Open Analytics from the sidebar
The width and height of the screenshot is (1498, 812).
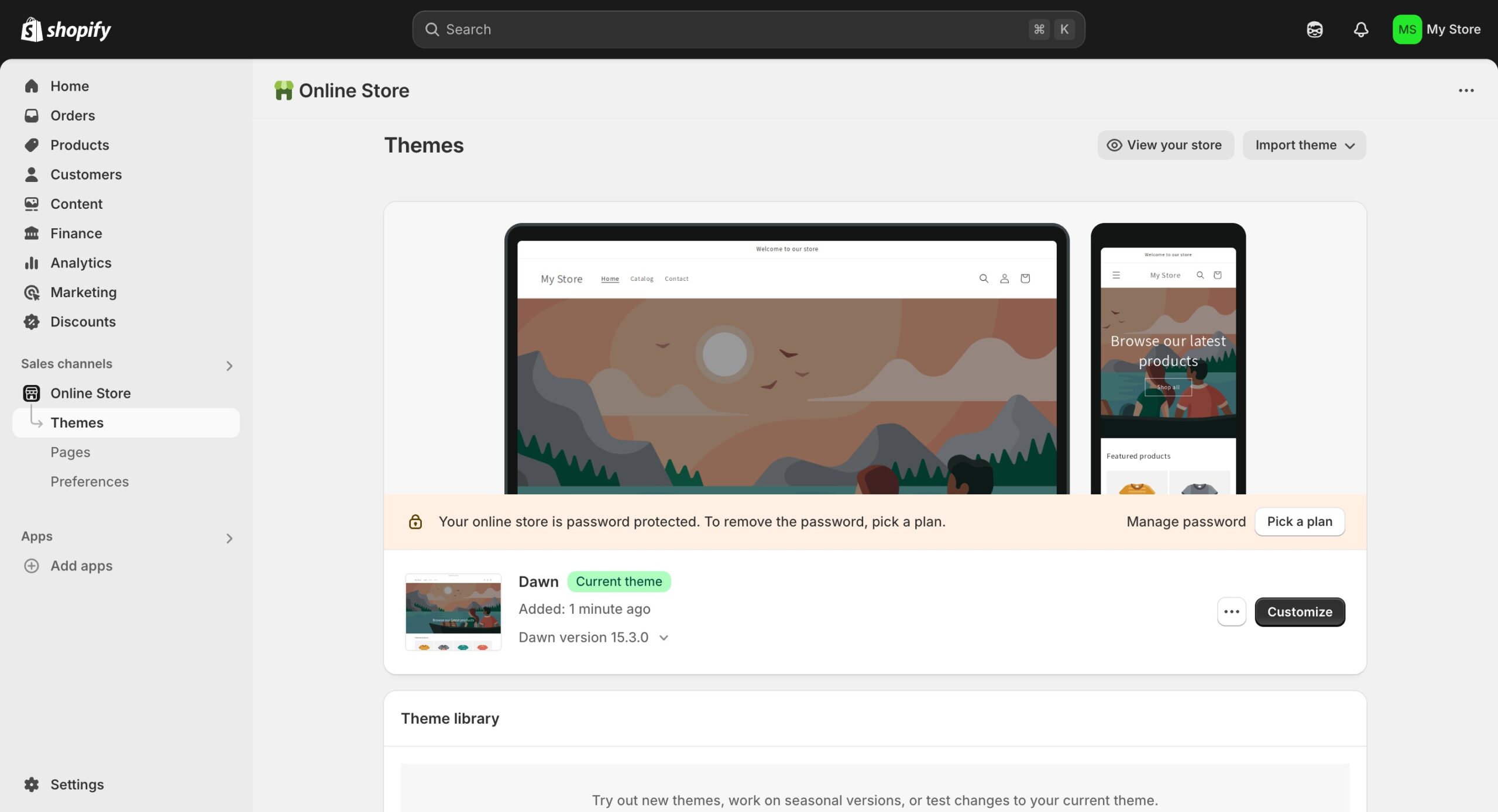point(81,263)
